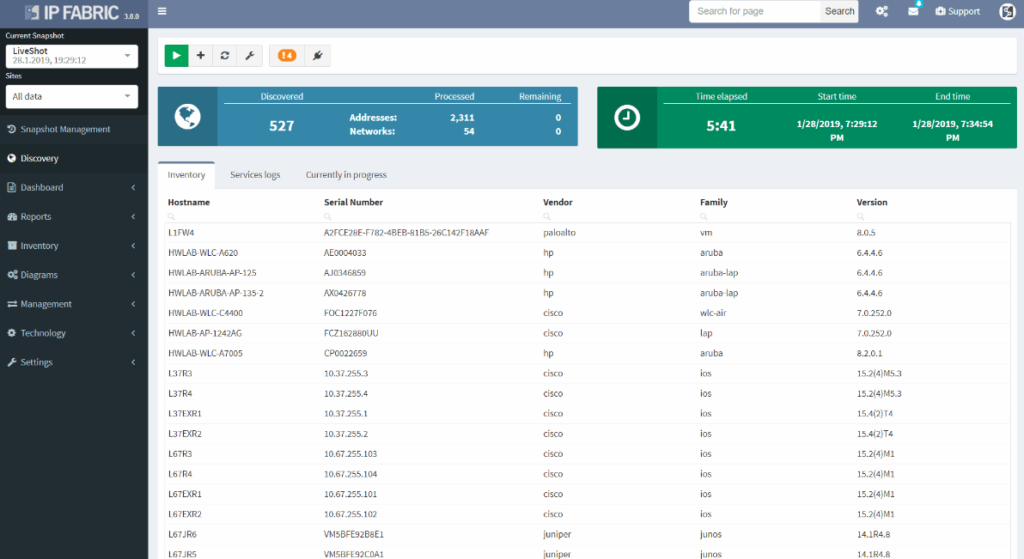The height and width of the screenshot is (559, 1024).
Task: Click the refresh arrows icon
Action: [x=225, y=56]
